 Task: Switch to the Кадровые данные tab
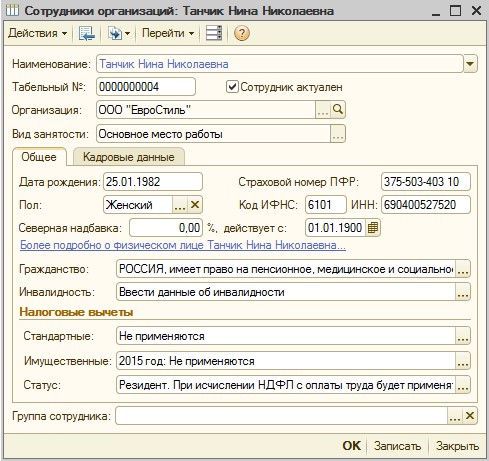click(x=129, y=157)
